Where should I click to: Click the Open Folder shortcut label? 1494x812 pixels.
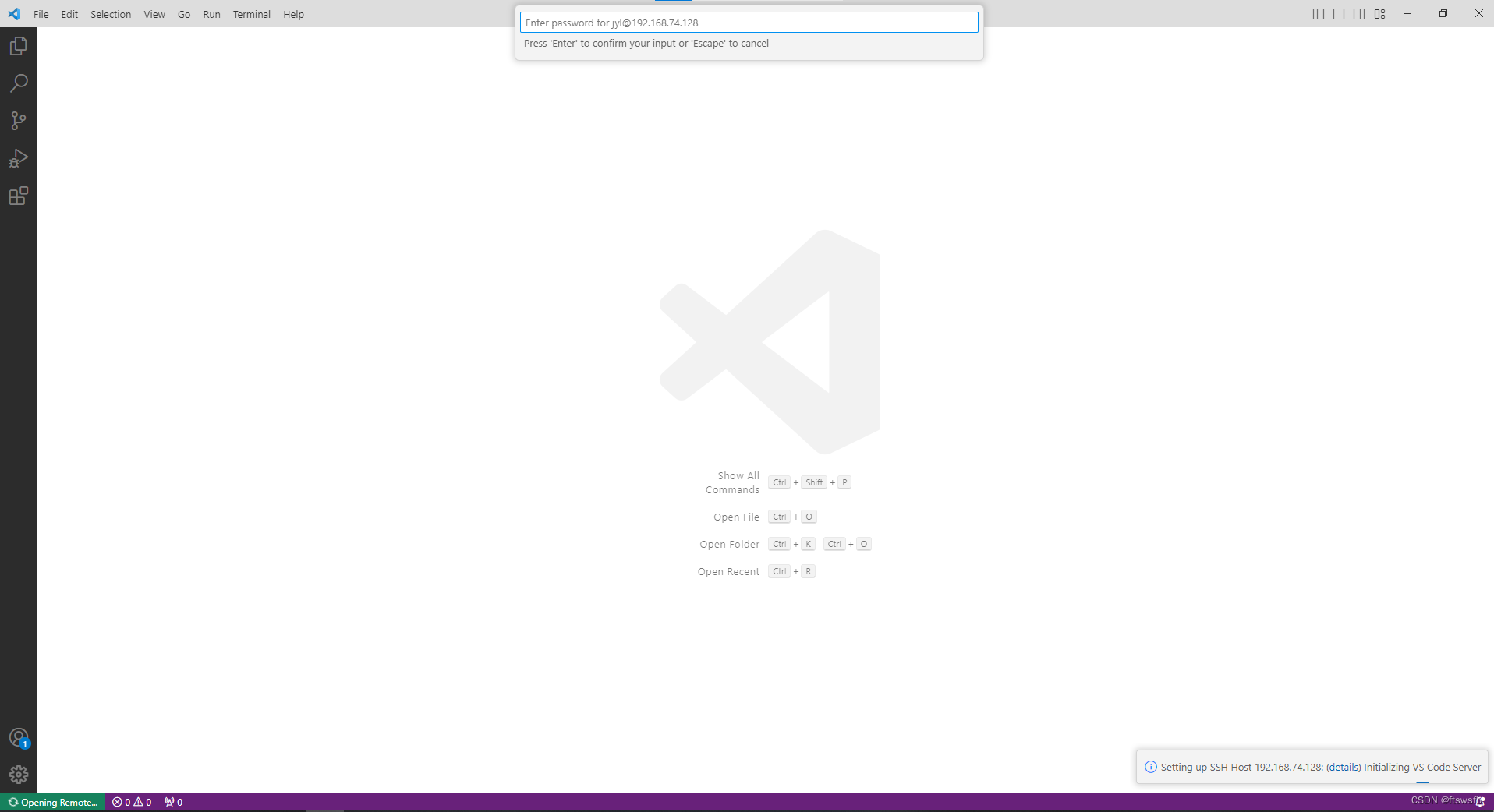click(x=729, y=545)
